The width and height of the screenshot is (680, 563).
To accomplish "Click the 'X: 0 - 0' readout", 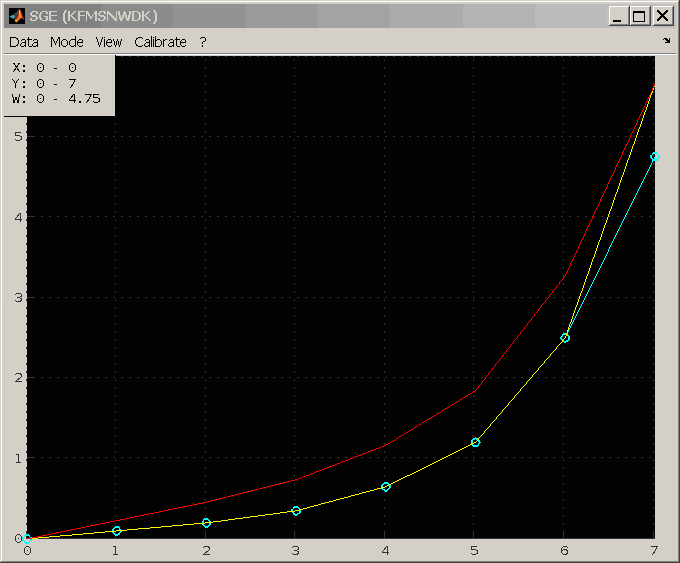I will pyautogui.click(x=44, y=68).
